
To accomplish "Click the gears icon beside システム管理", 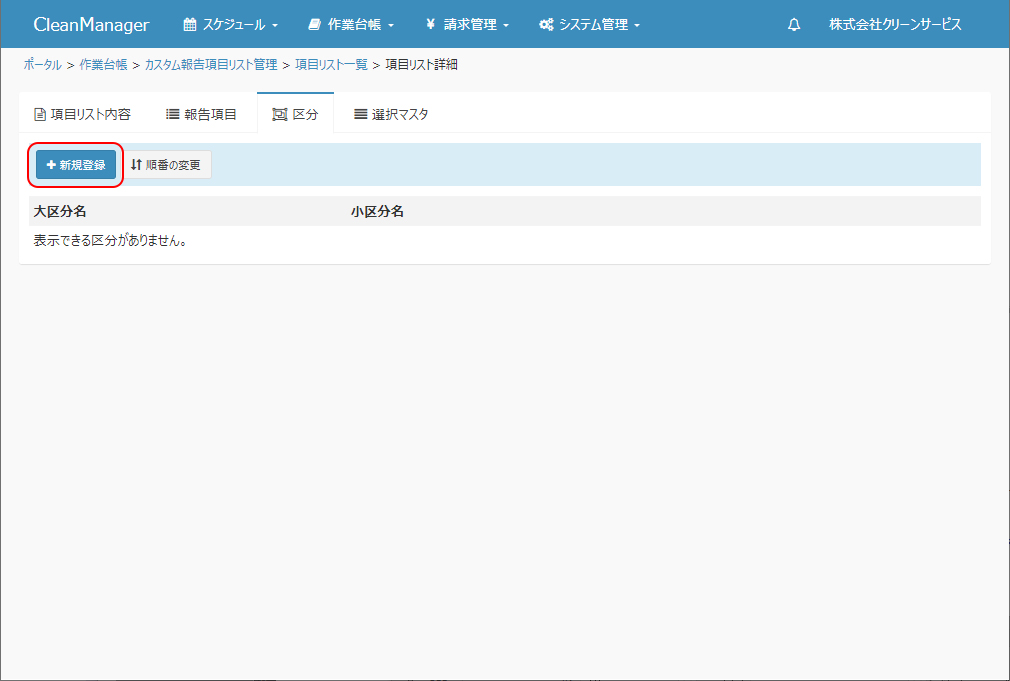I will pos(546,25).
